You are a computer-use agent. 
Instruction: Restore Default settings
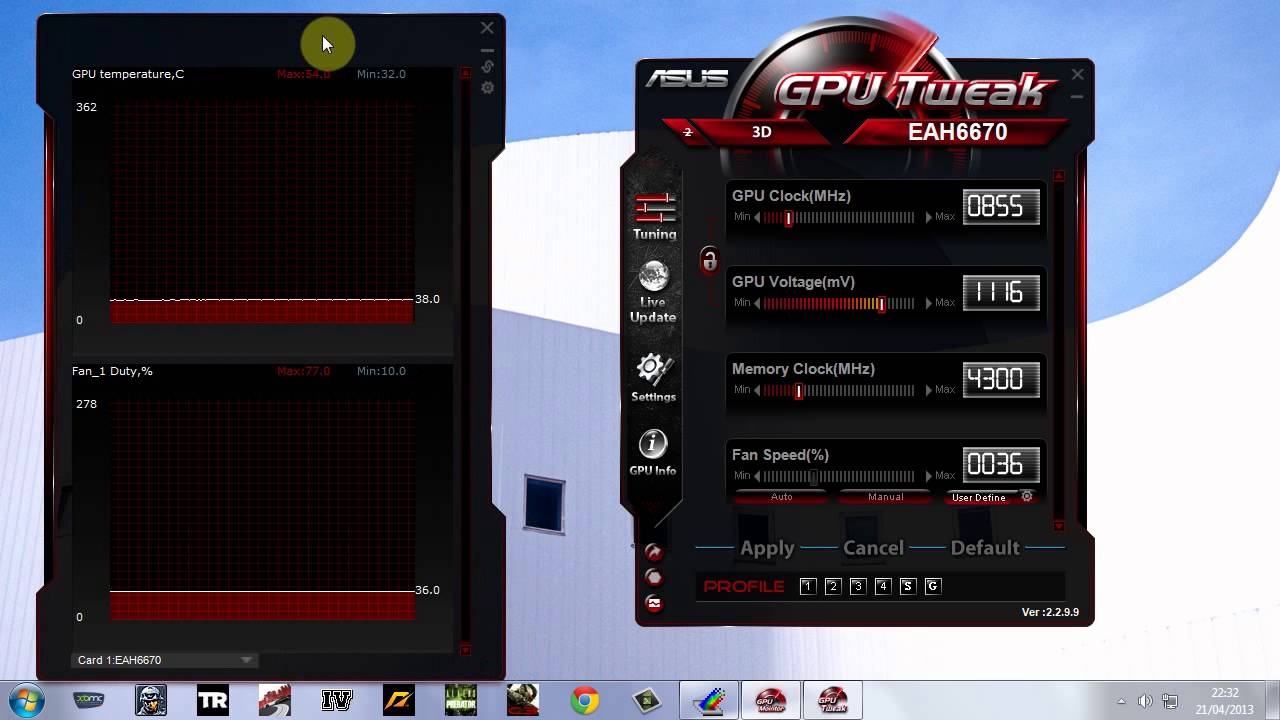985,548
